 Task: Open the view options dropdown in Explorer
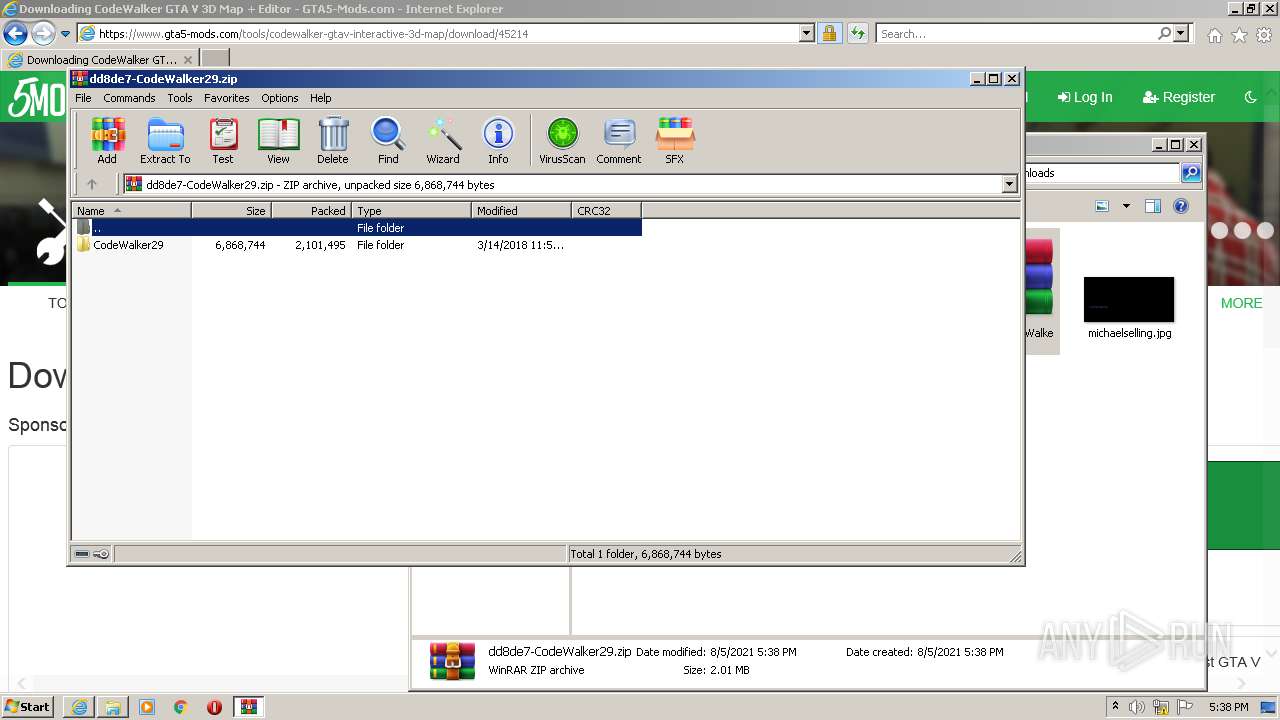[1126, 206]
